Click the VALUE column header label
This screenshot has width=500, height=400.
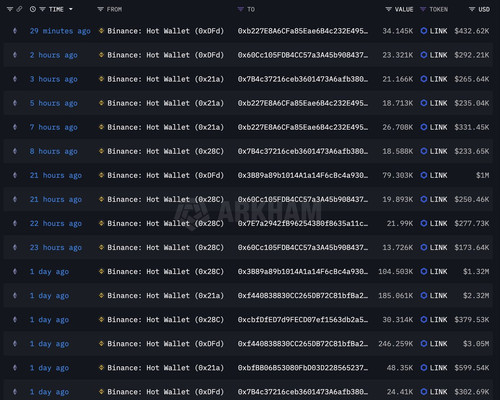point(404,9)
